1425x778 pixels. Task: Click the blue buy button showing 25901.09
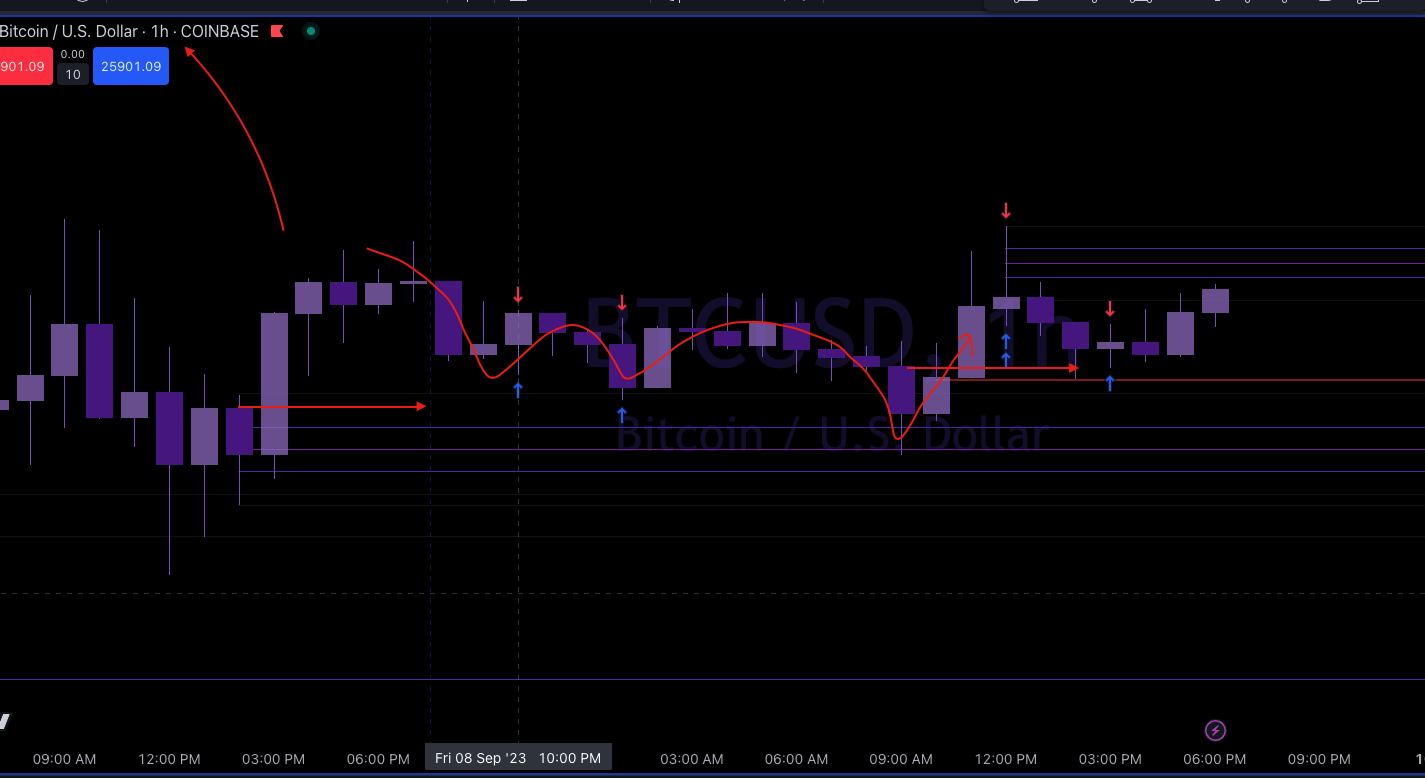tap(131, 65)
